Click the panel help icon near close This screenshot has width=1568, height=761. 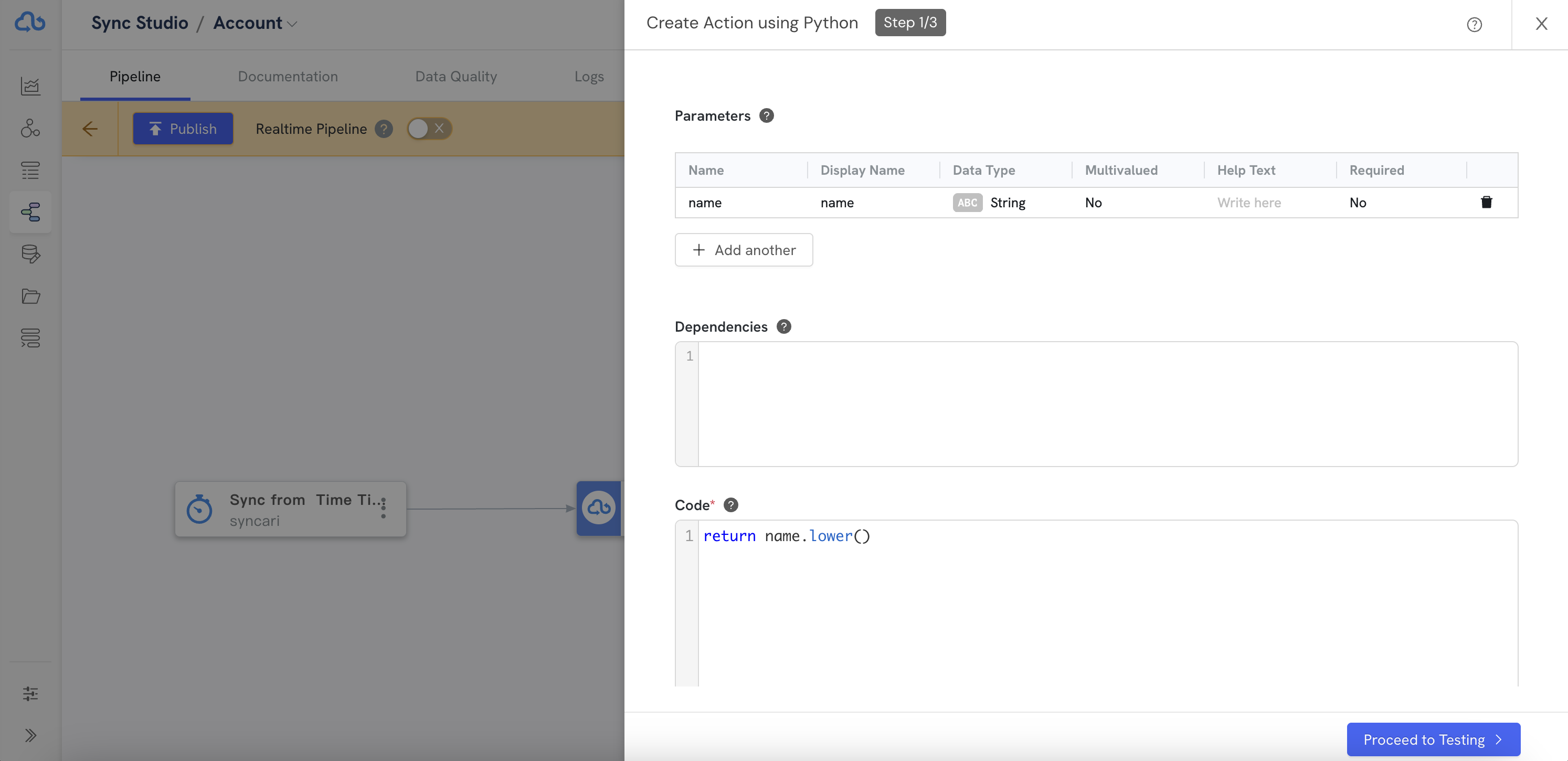pyautogui.click(x=1474, y=24)
